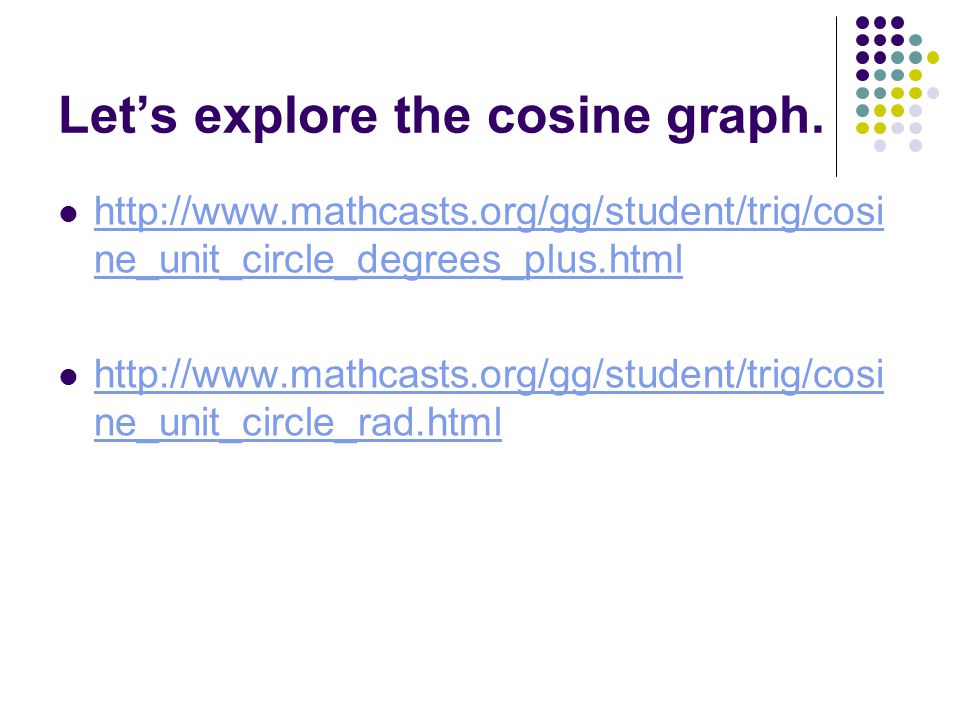The height and width of the screenshot is (720, 960).
Task: Click the pale lavender dot on the pattern's right edge
Action: point(932,93)
